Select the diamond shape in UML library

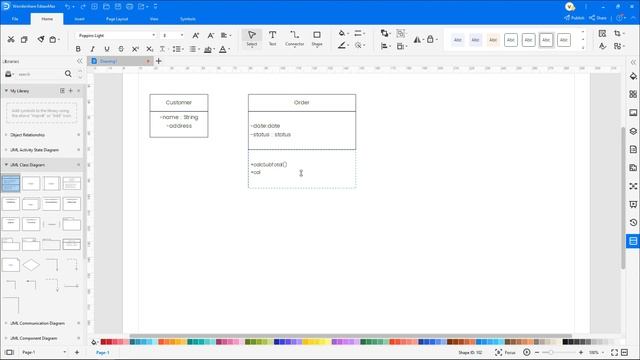click(x=31, y=265)
